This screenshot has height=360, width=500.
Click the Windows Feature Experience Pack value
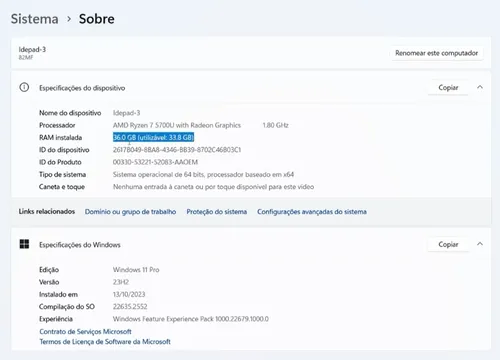(191, 319)
